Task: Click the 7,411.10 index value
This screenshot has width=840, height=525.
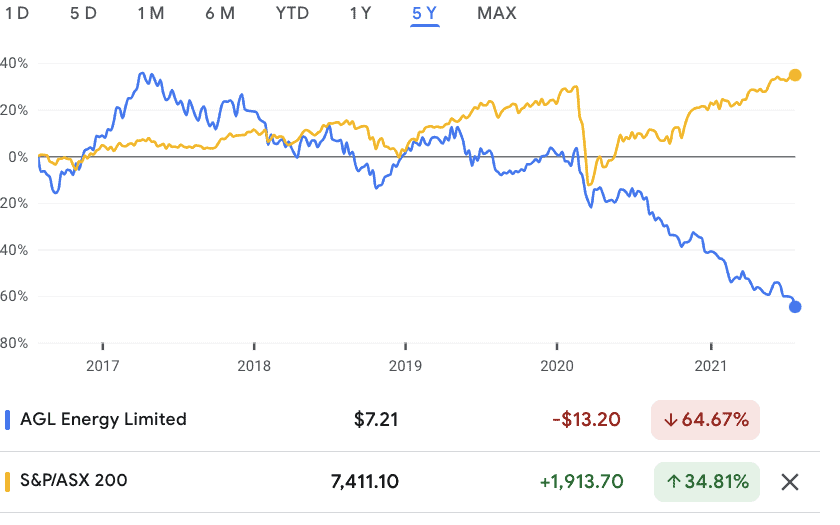Action: click(365, 481)
